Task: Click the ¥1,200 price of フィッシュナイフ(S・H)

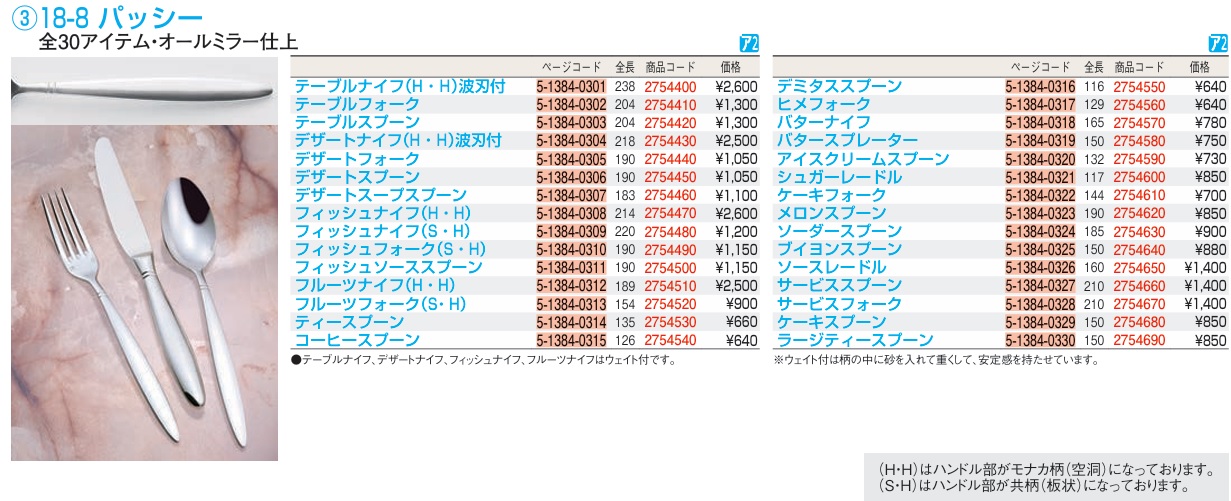Action: [736, 231]
